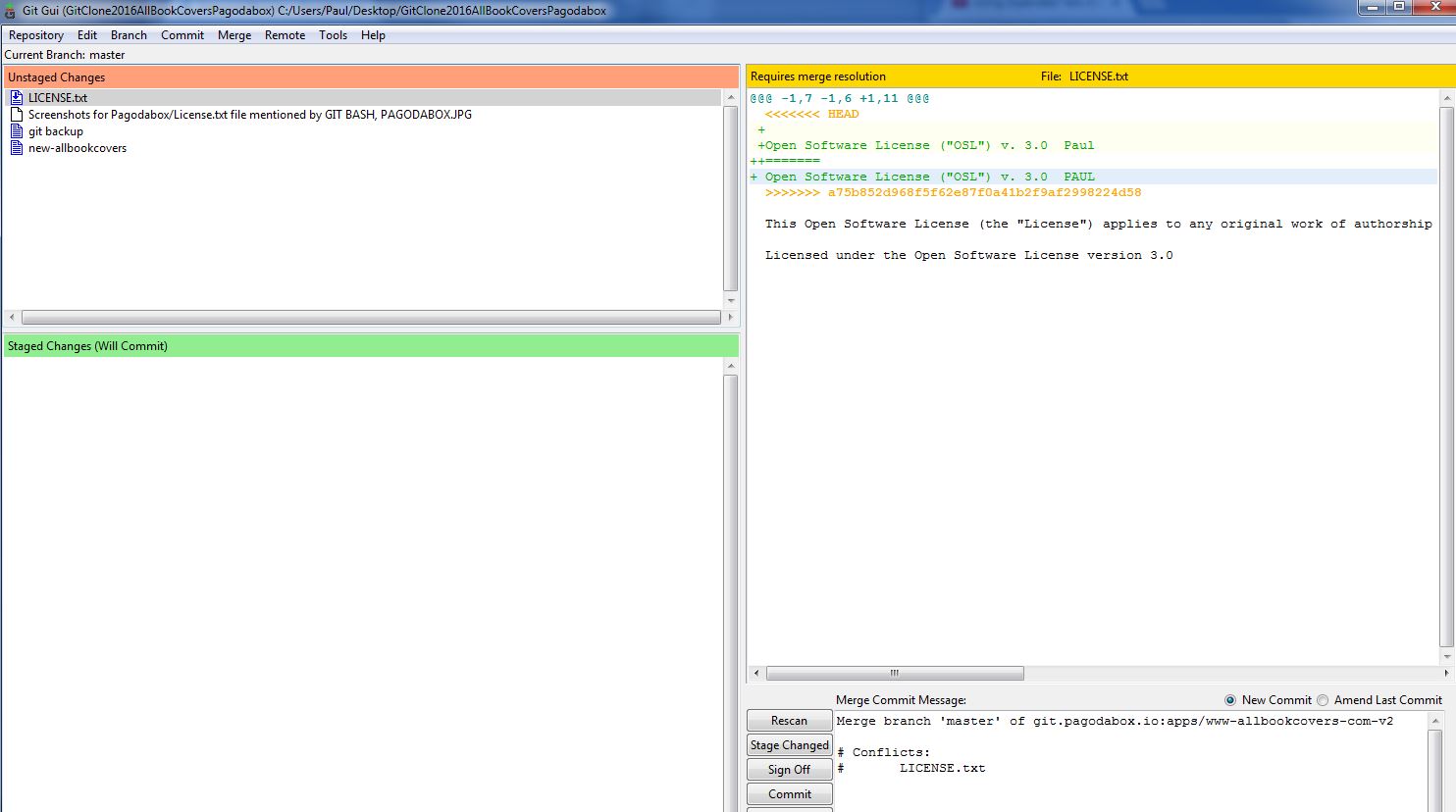Open the Repository menu
1456x812 pixels.
coord(36,35)
